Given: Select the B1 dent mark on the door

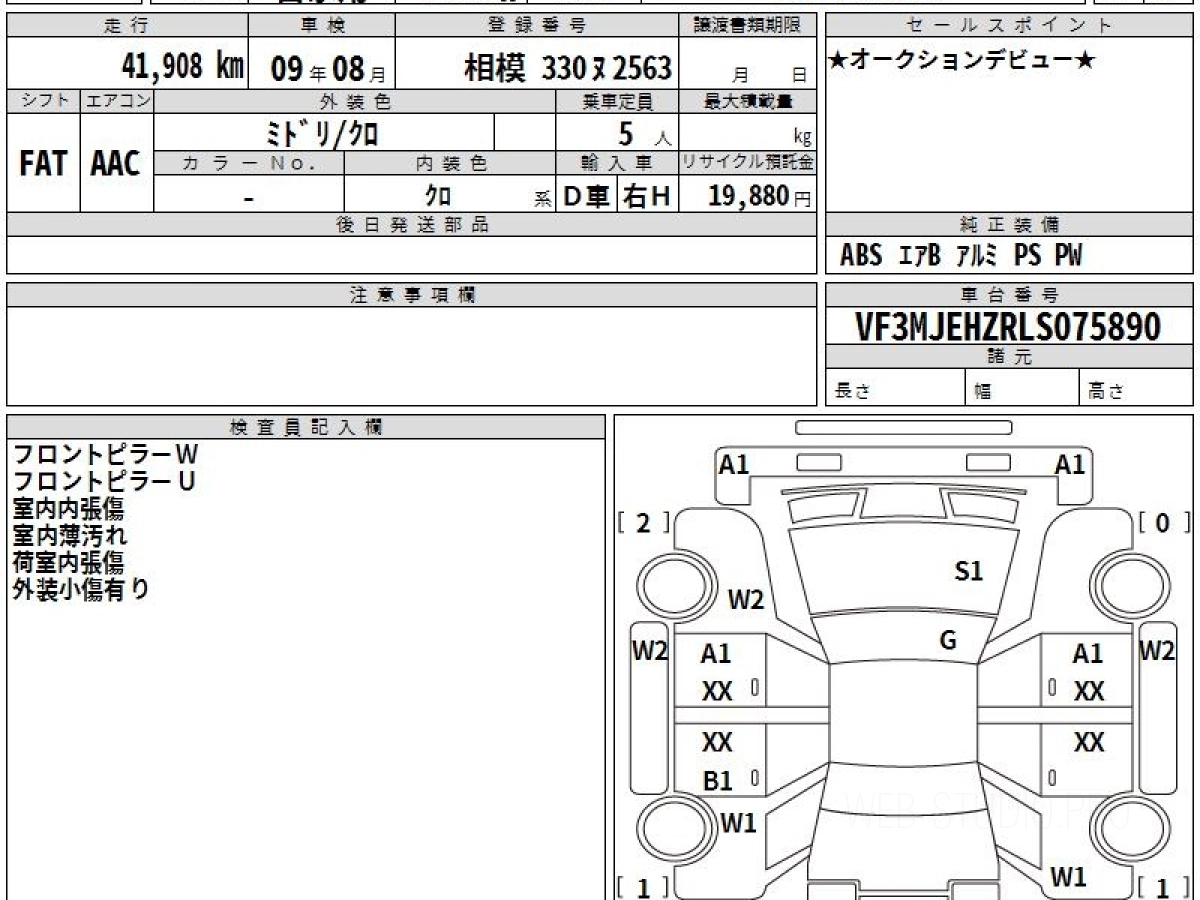Looking at the screenshot, I should point(717,781).
